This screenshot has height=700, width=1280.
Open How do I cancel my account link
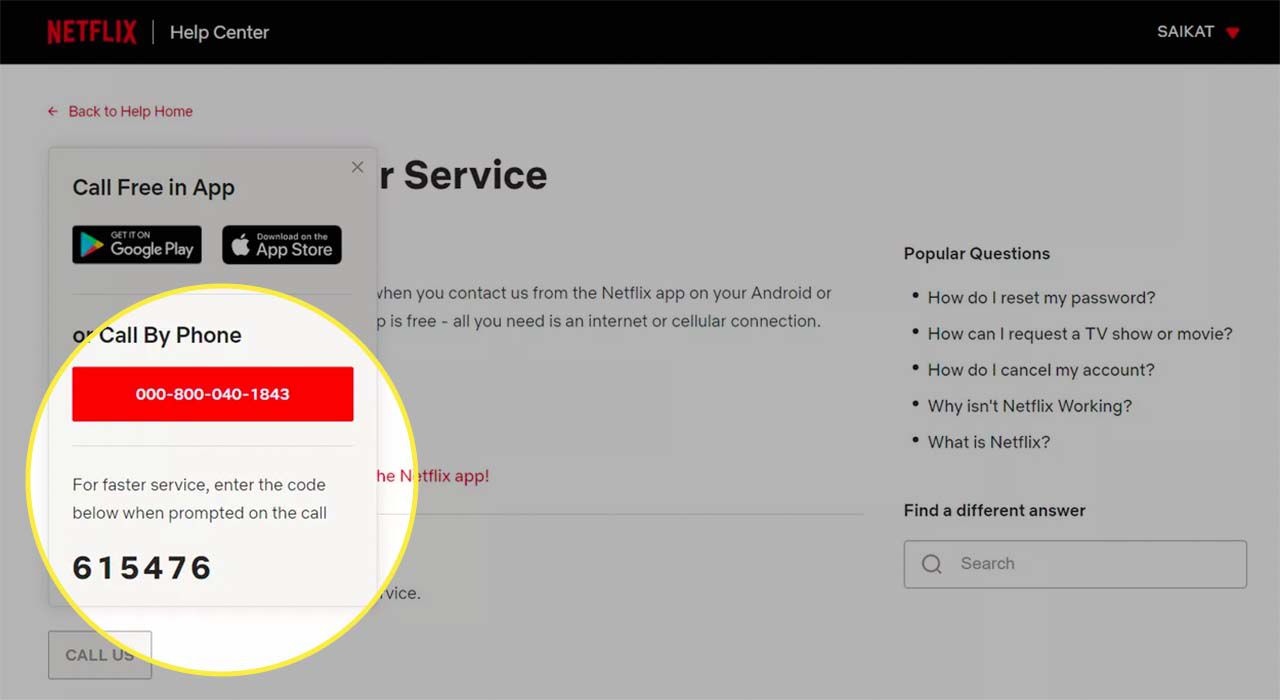(x=1041, y=369)
